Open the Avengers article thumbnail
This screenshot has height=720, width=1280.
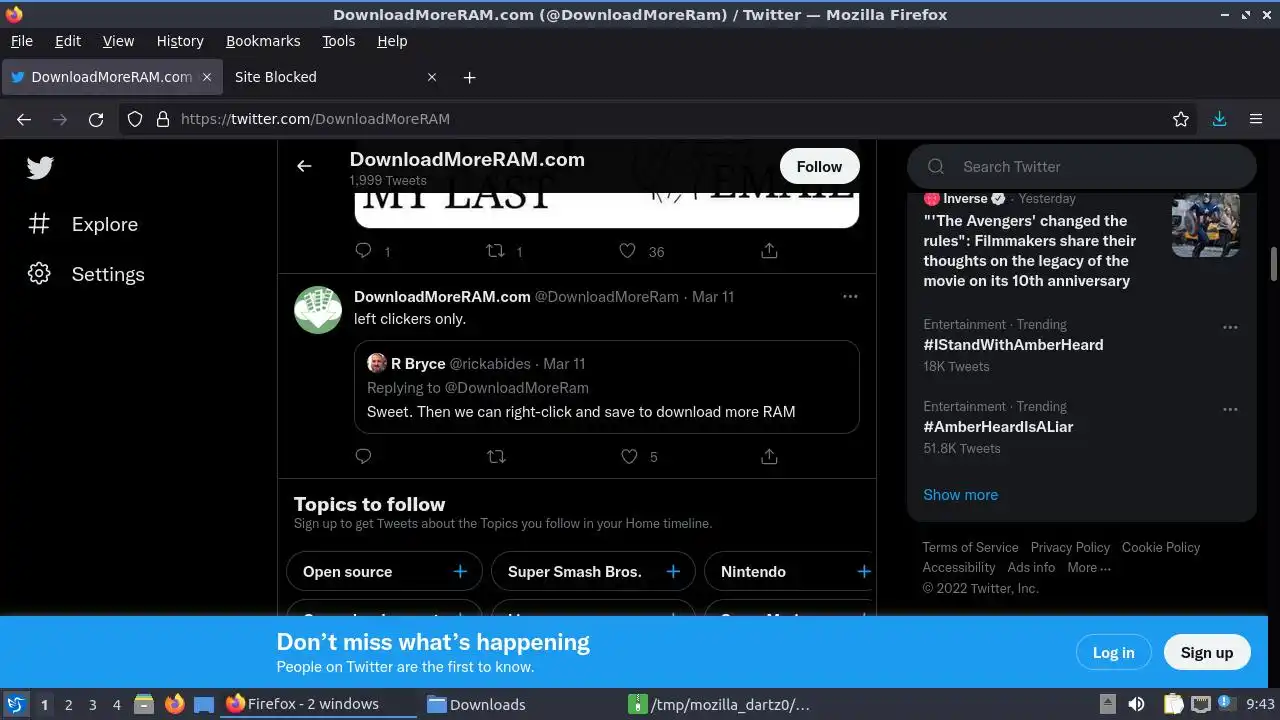pyautogui.click(x=1206, y=224)
